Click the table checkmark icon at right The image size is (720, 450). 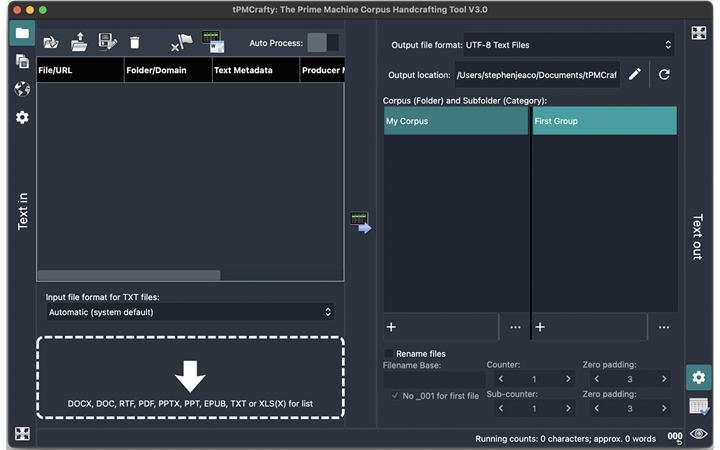point(699,406)
